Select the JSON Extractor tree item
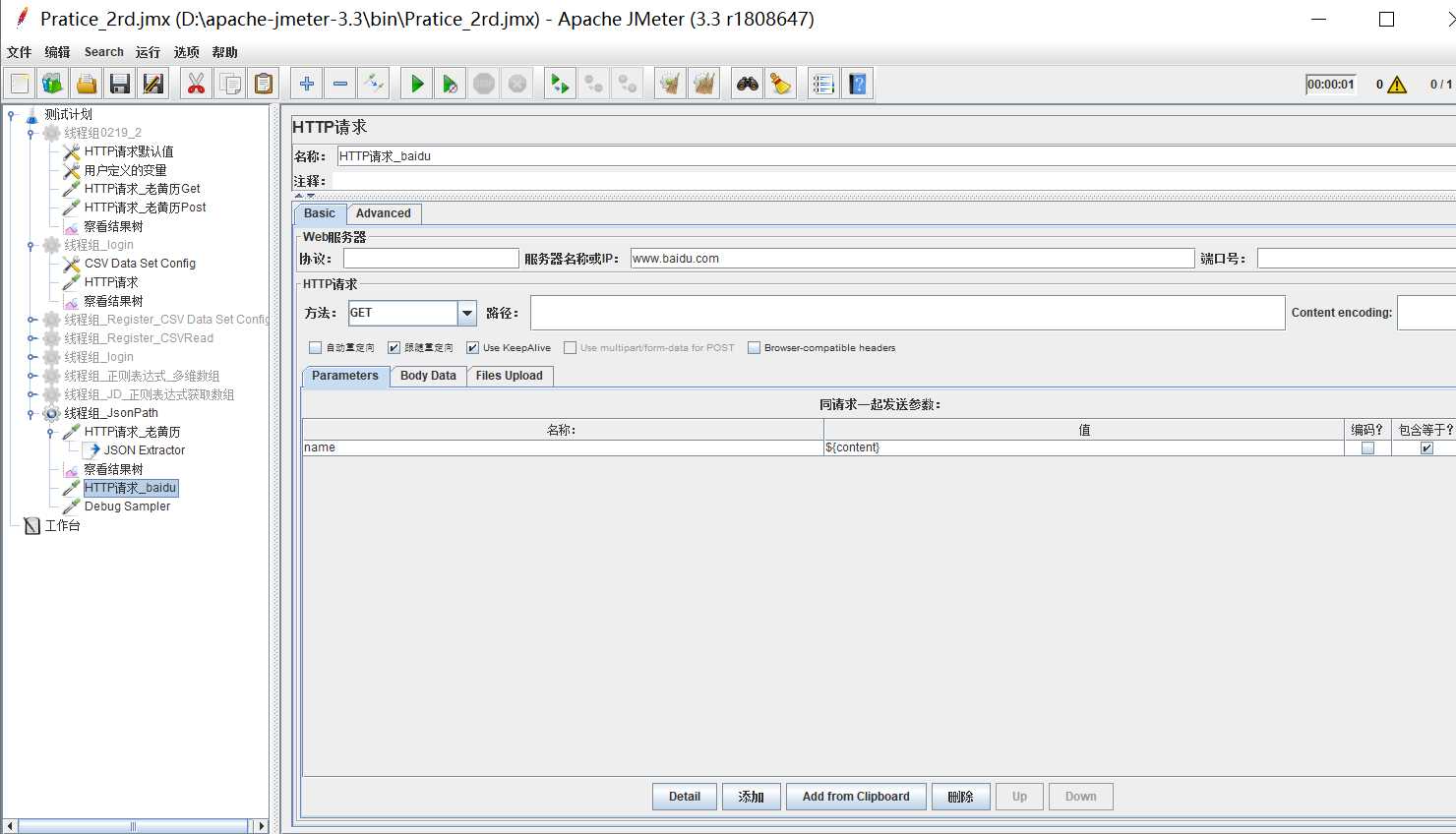Viewport: 1456px width, 834px height. pyautogui.click(x=145, y=450)
